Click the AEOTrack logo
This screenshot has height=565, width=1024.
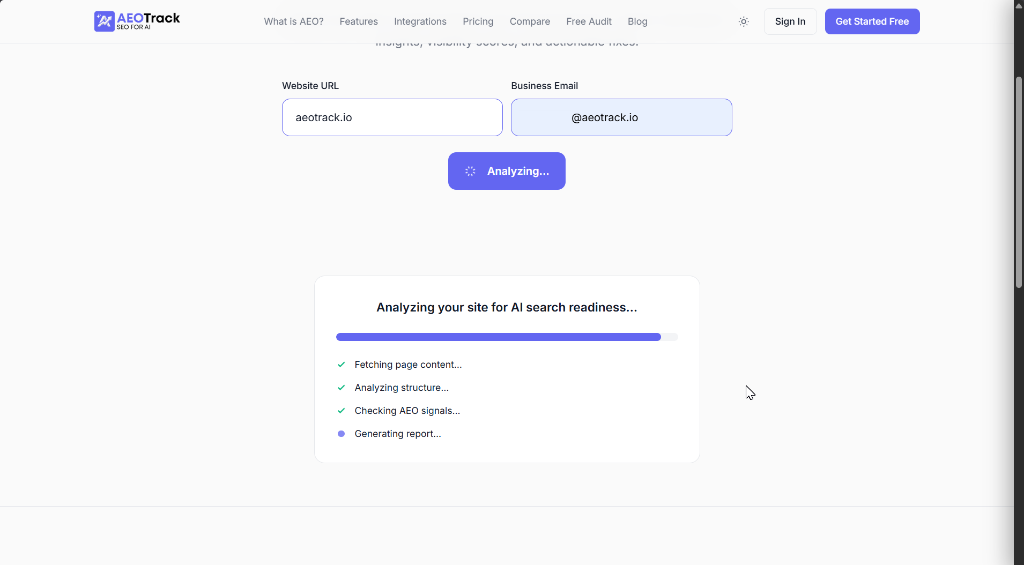point(137,21)
